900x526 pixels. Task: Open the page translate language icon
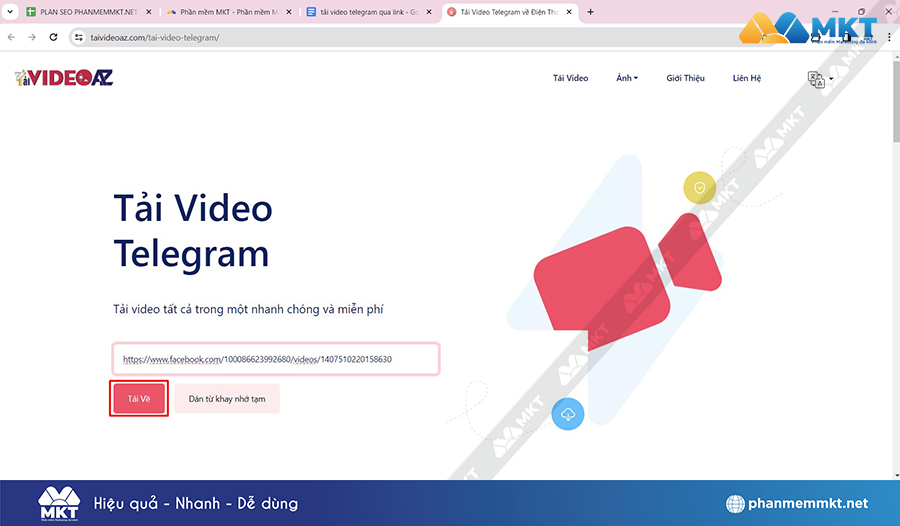[816, 79]
